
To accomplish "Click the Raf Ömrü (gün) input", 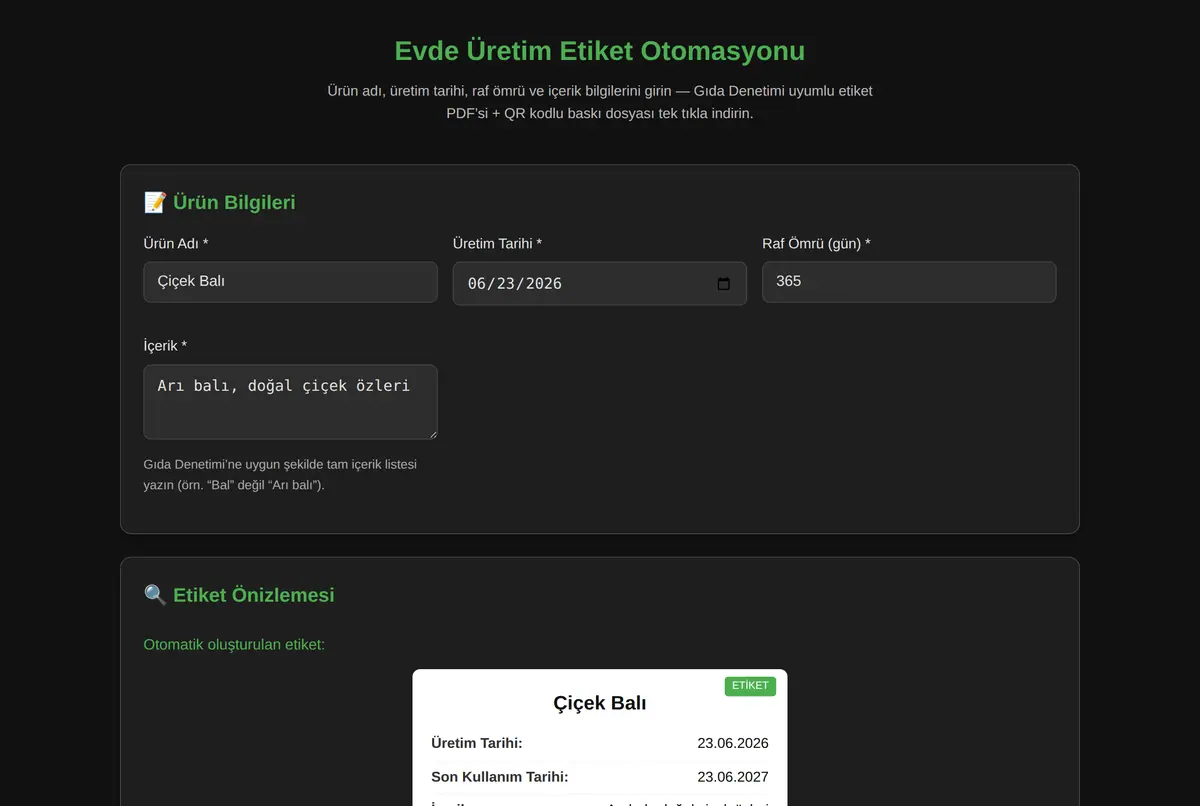I will pyautogui.click(x=909, y=282).
